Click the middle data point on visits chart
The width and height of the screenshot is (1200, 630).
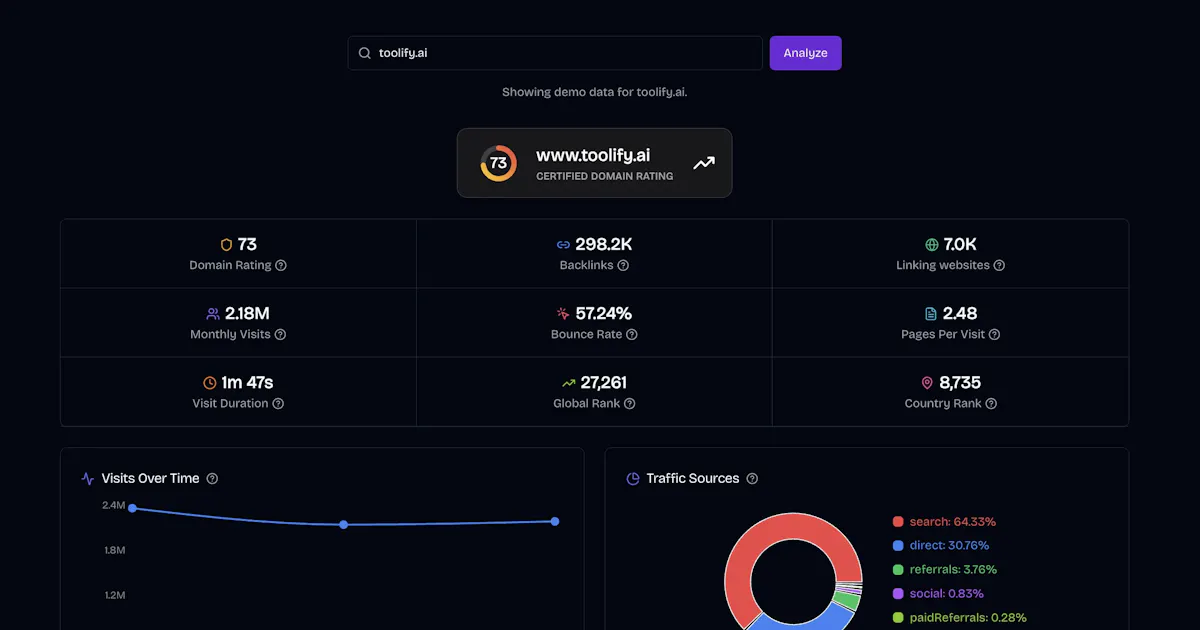[344, 524]
